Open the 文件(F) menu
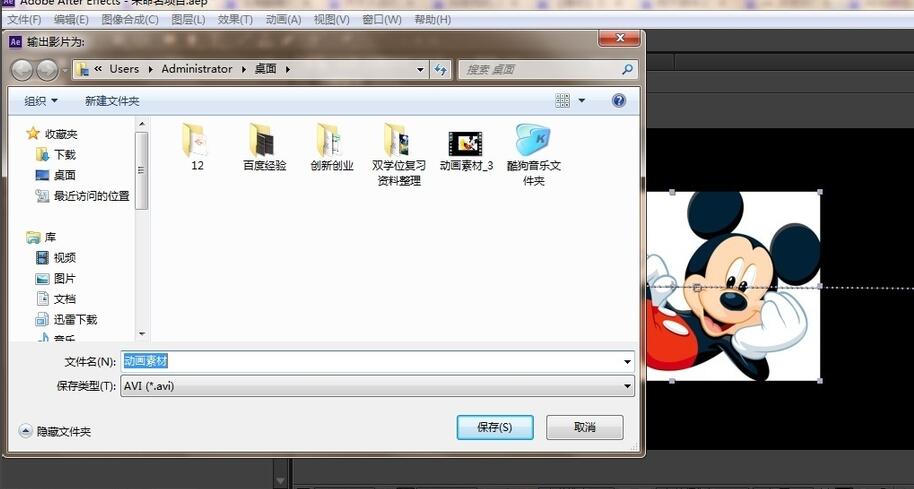The width and height of the screenshot is (914, 489). (24, 19)
